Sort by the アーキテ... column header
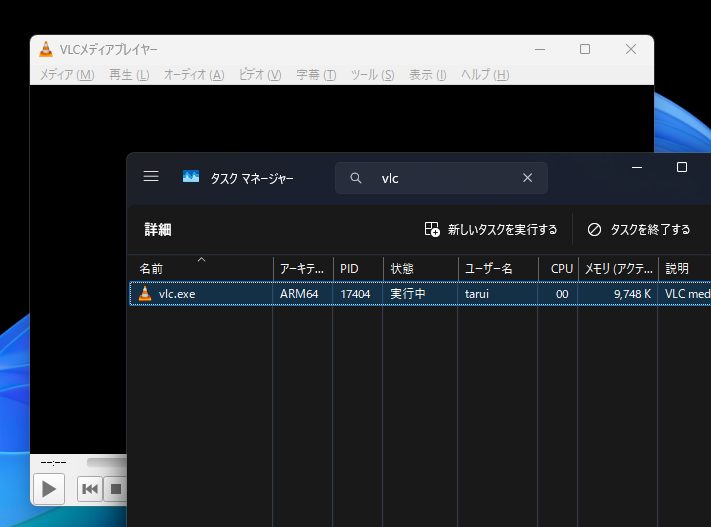This screenshot has height=527, width=711. [303, 268]
